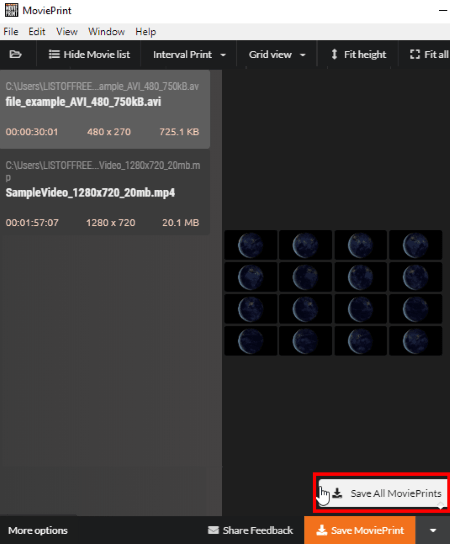The image size is (450, 544).
Task: Open the save options arrow dropdown
Action: (x=433, y=530)
